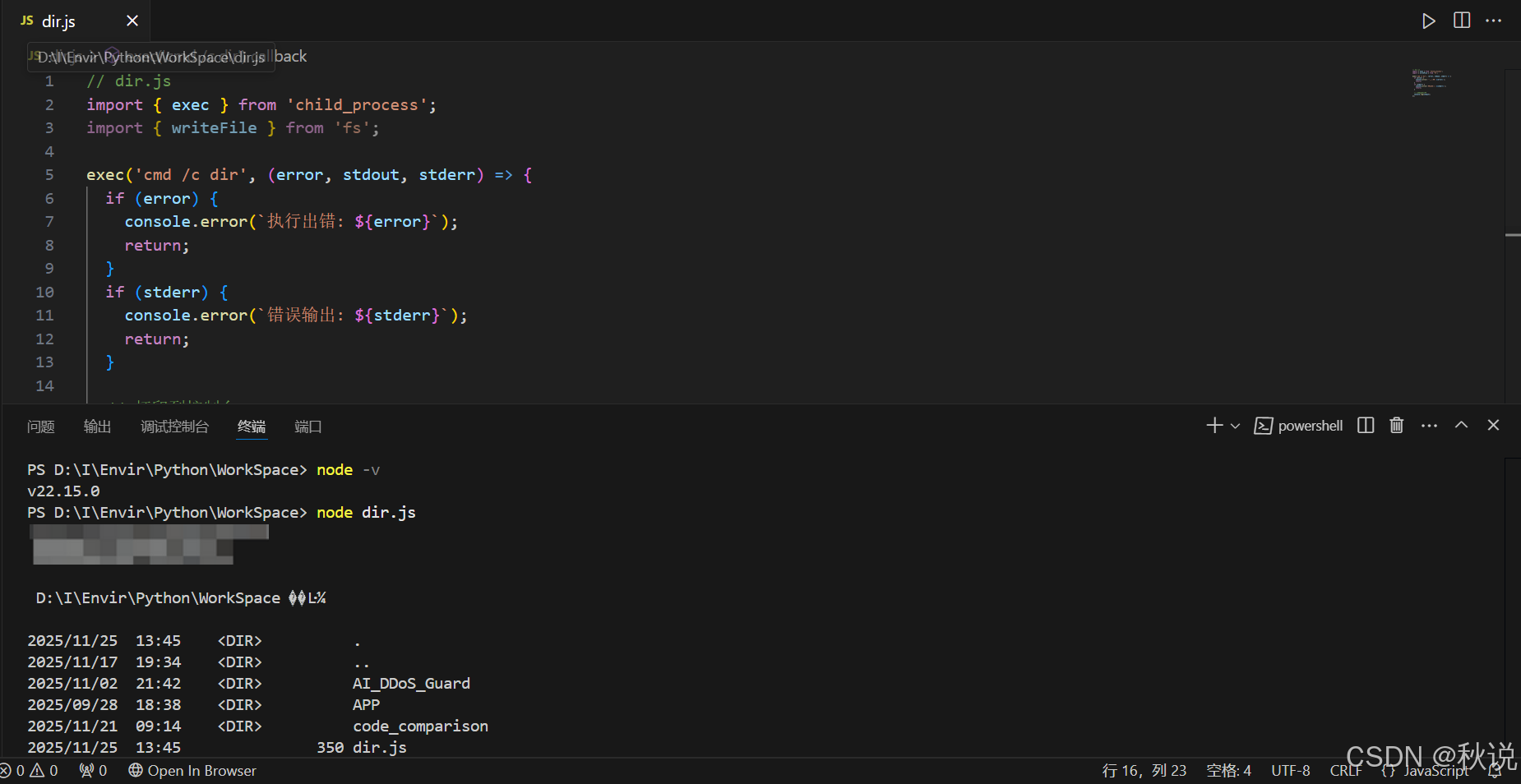This screenshot has height=784, width=1521.
Task: Switch to the 输出 panel tab
Action: (97, 427)
